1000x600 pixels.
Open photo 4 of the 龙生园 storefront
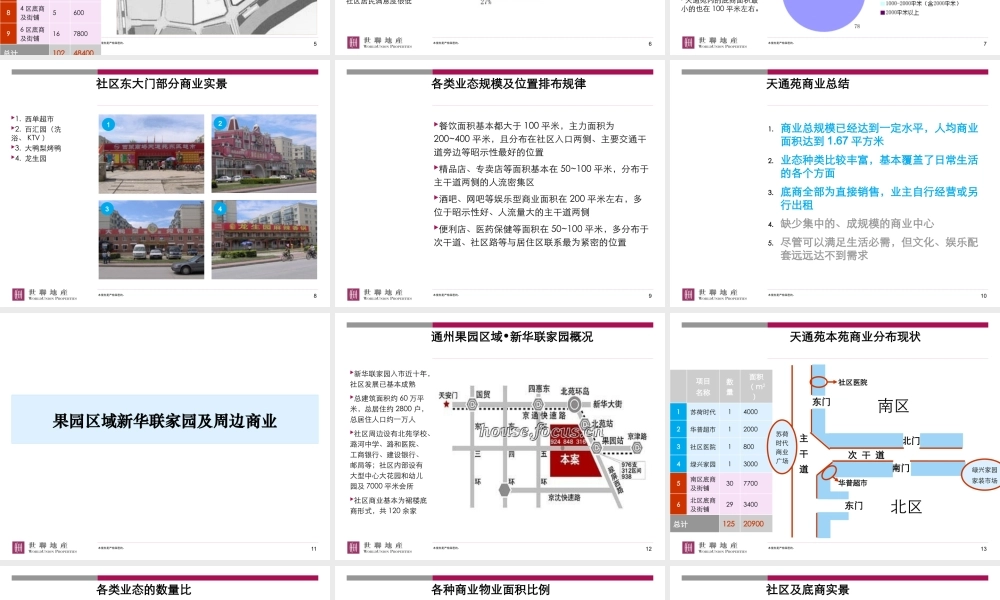click(x=264, y=240)
